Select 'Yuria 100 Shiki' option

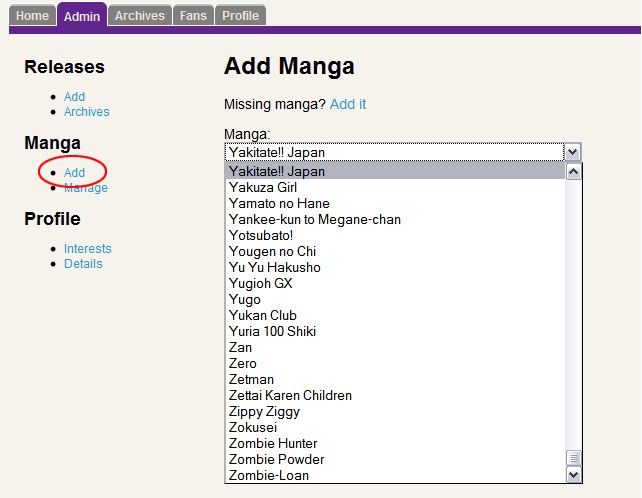click(395, 331)
